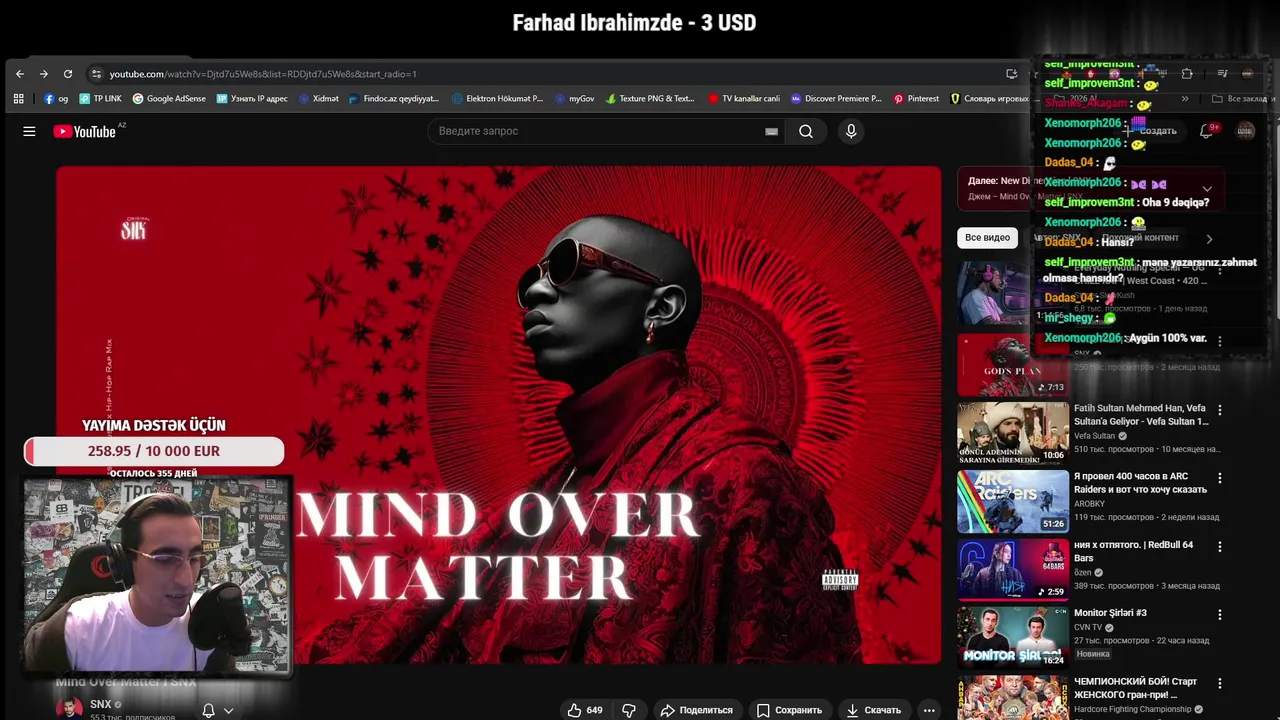The height and width of the screenshot is (720, 1280).
Task: Go back using the browser back arrow
Action: [20, 74]
